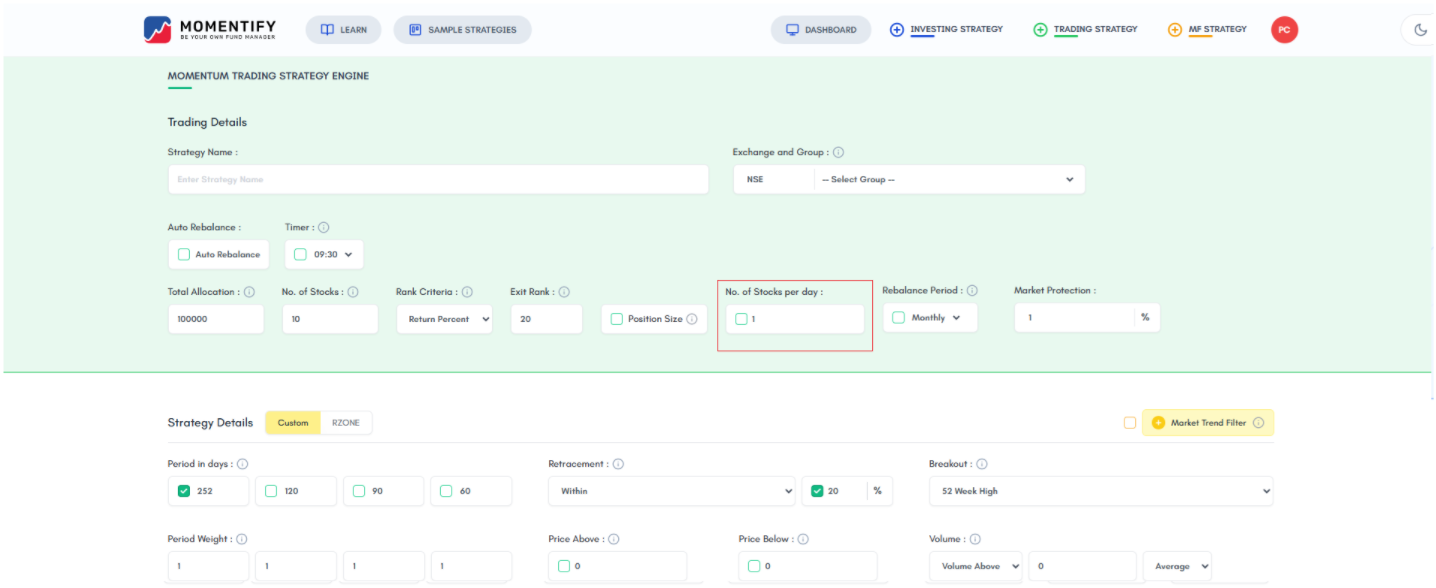The image size is (1436, 588).
Task: Enable the Position Size checkbox
Action: click(617, 319)
